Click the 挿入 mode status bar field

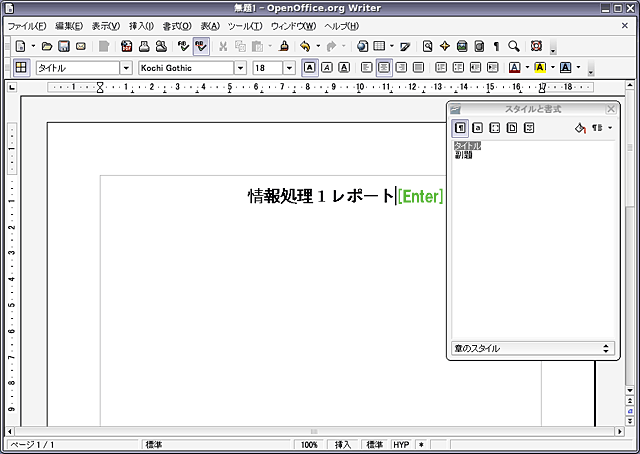(x=343, y=444)
